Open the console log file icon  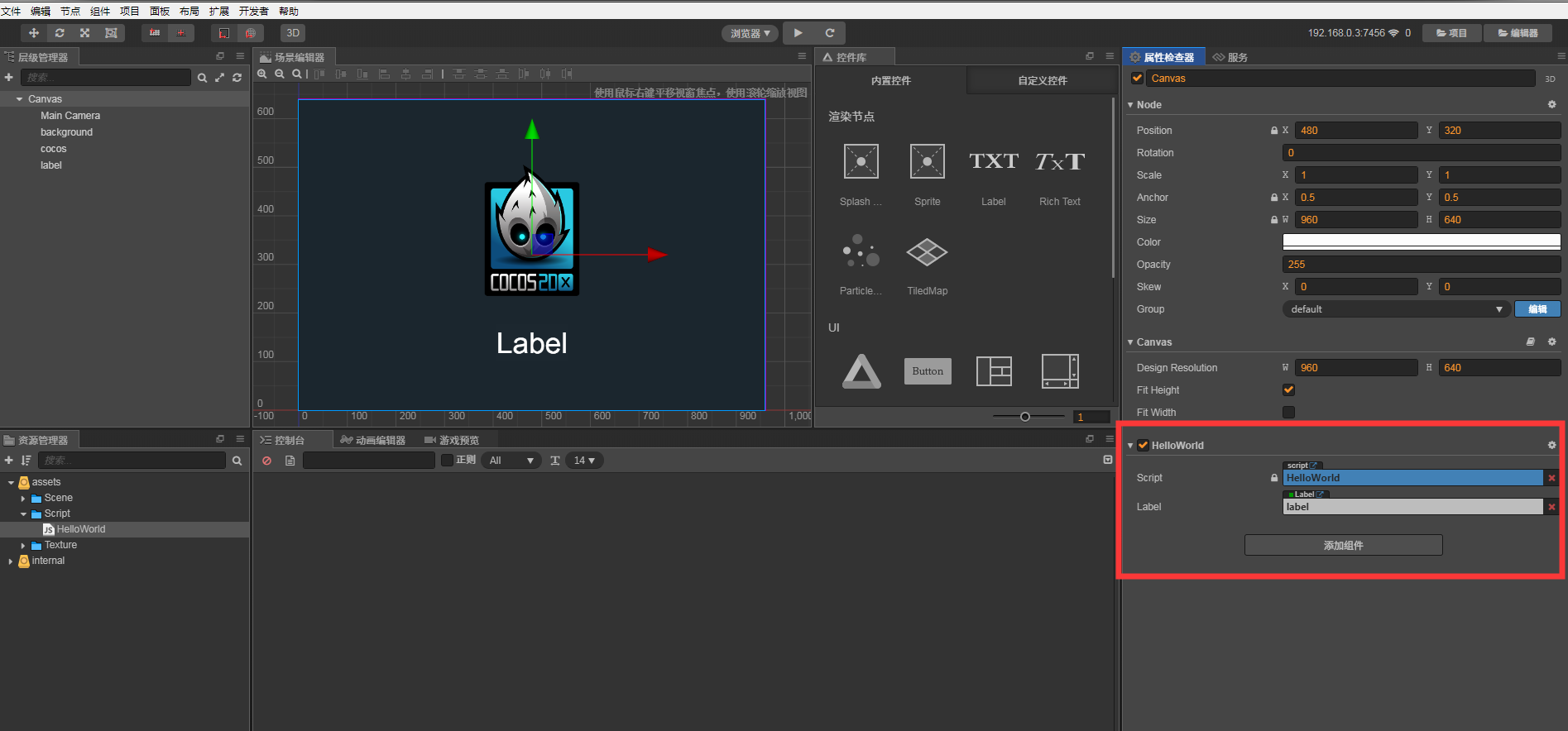pyautogui.click(x=290, y=461)
